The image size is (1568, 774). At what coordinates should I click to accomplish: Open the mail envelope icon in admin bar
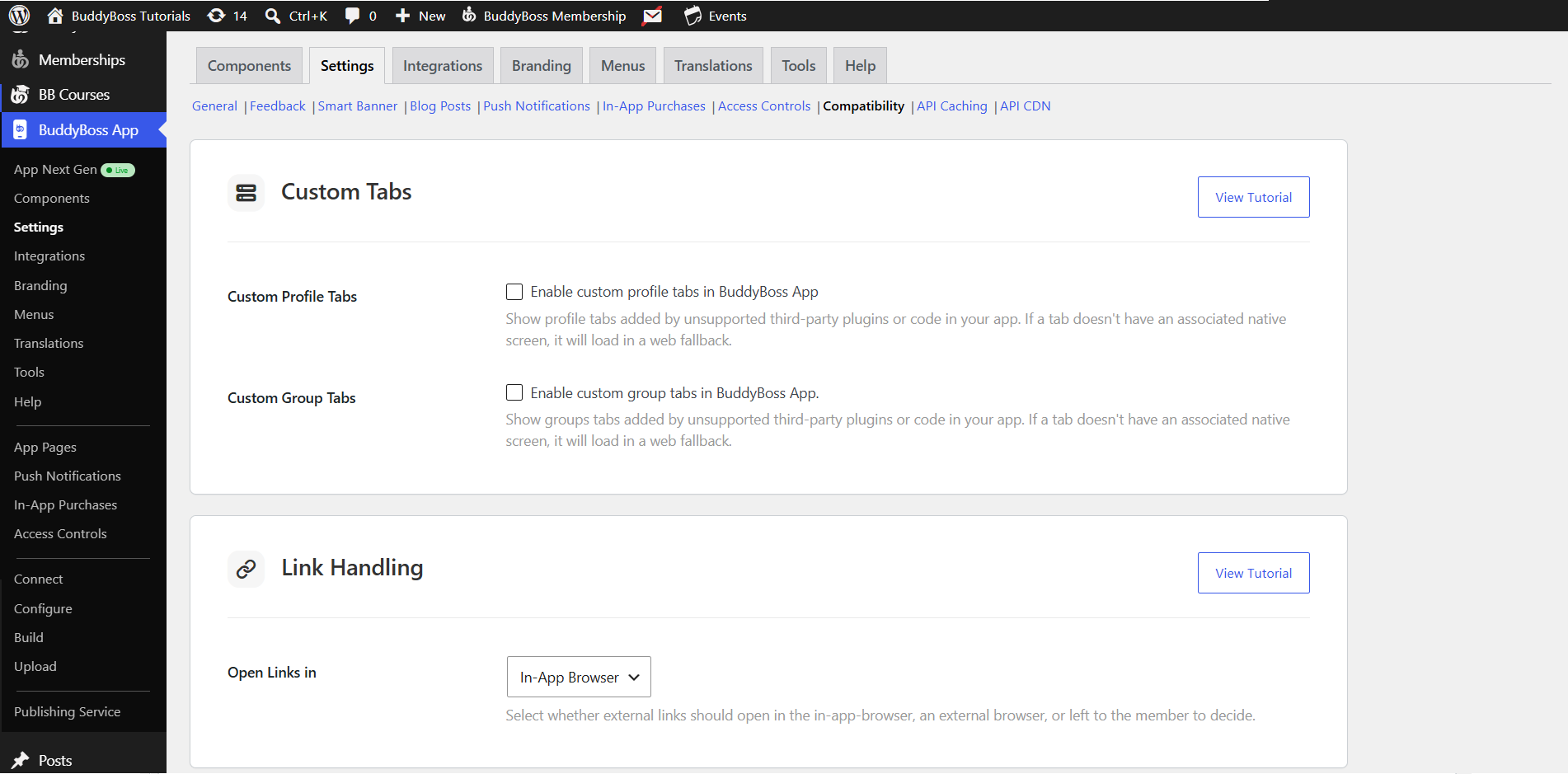click(652, 16)
